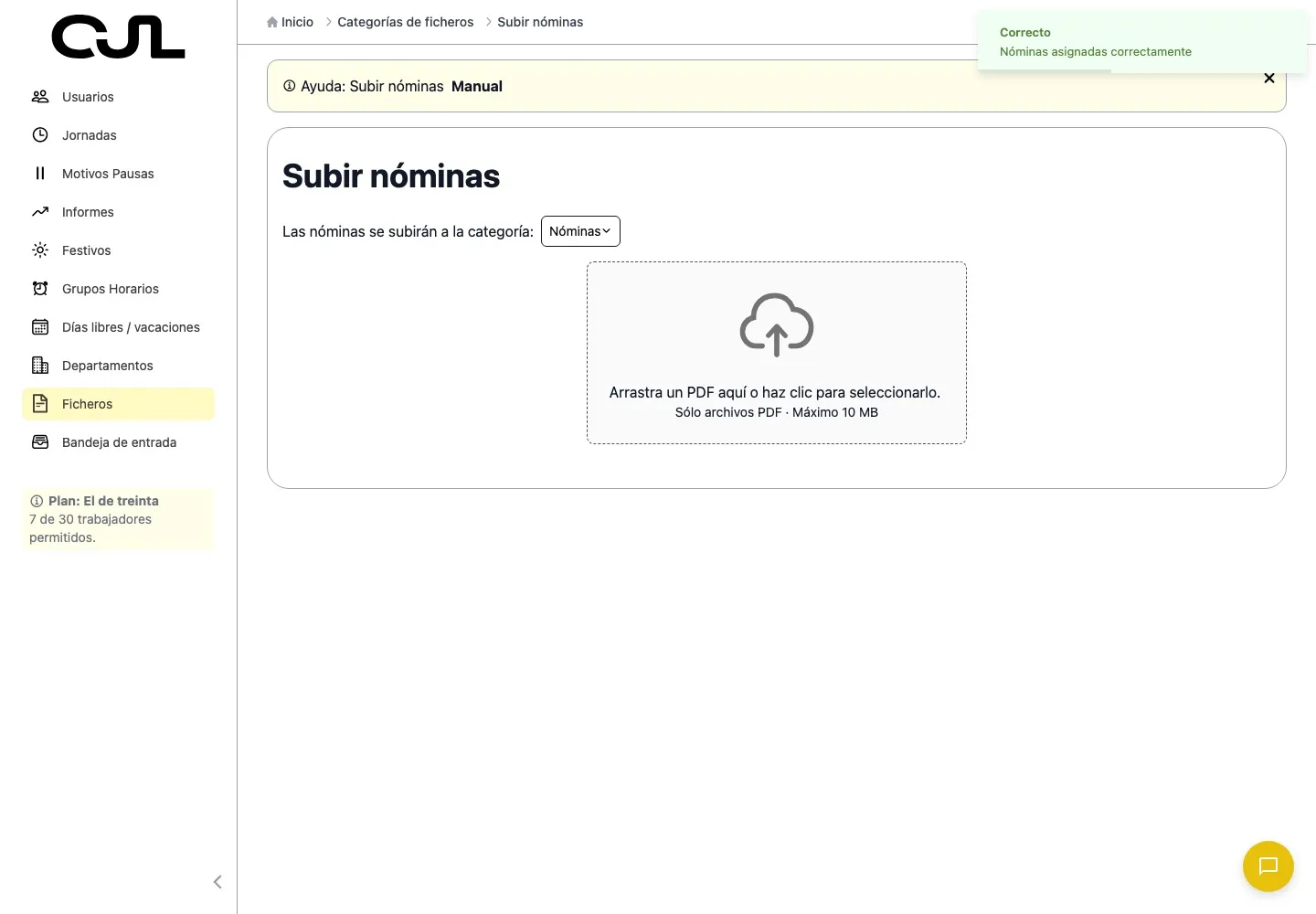
Task: Click the info icon beside Plan
Action: click(37, 501)
